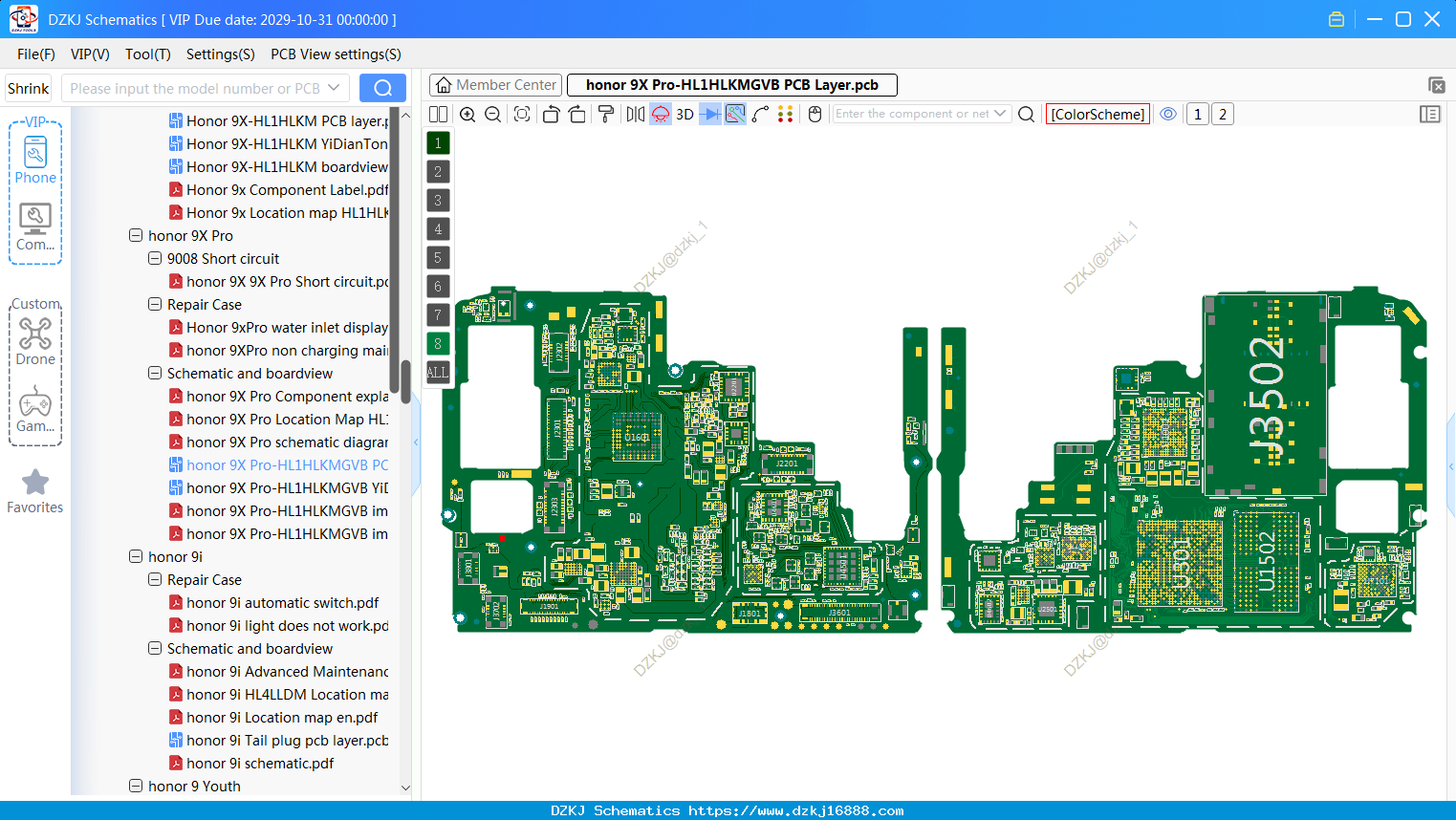
Task: Rotate board clockwise
Action: (x=577, y=115)
